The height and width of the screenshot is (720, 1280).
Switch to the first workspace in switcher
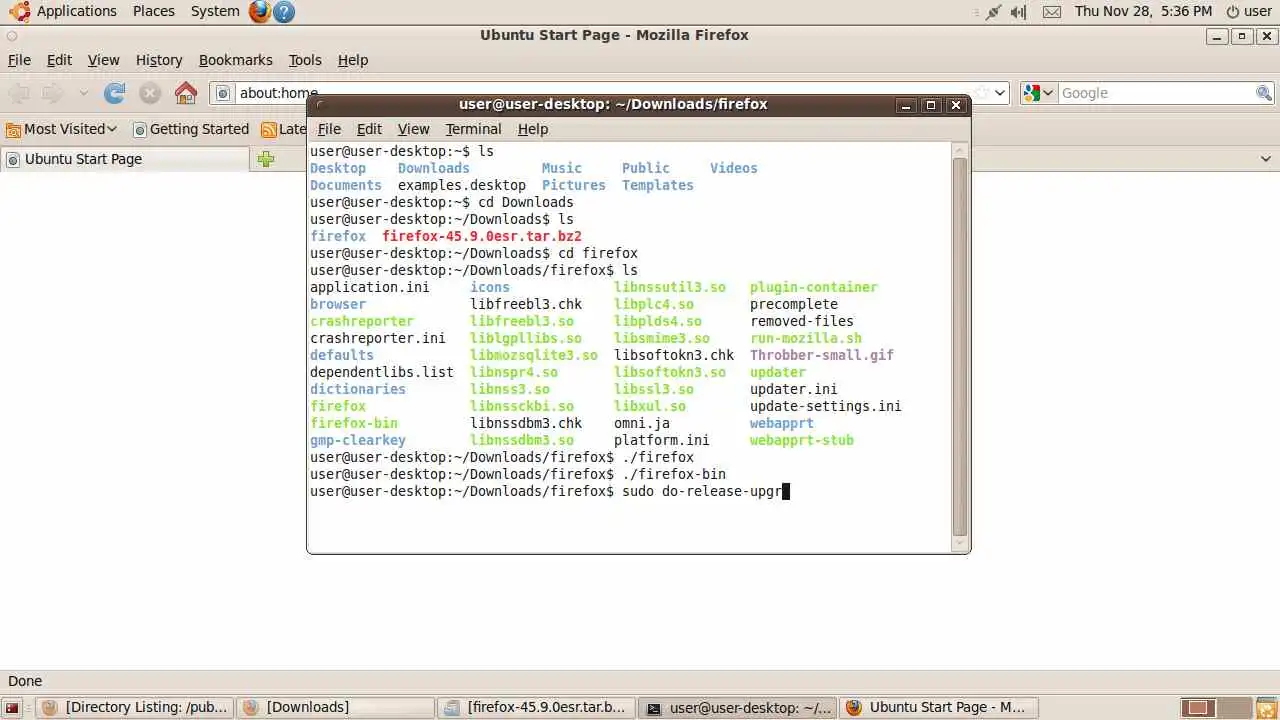[x=1199, y=708]
